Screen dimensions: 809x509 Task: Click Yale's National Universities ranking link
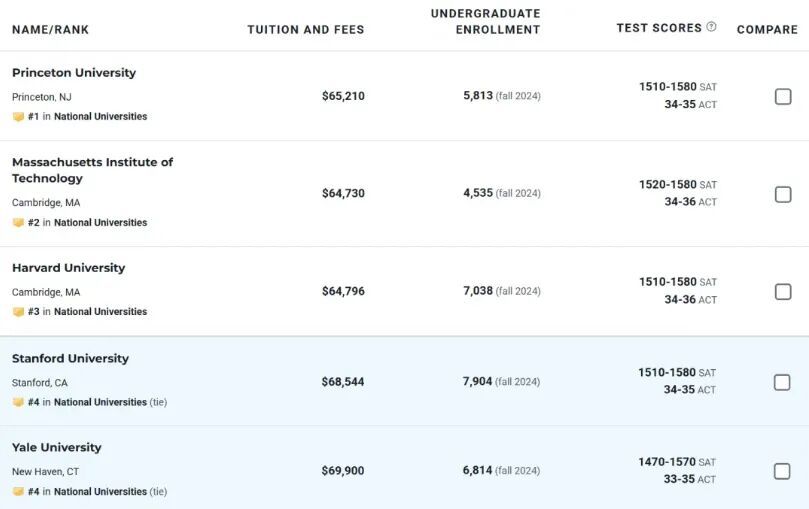[100, 492]
